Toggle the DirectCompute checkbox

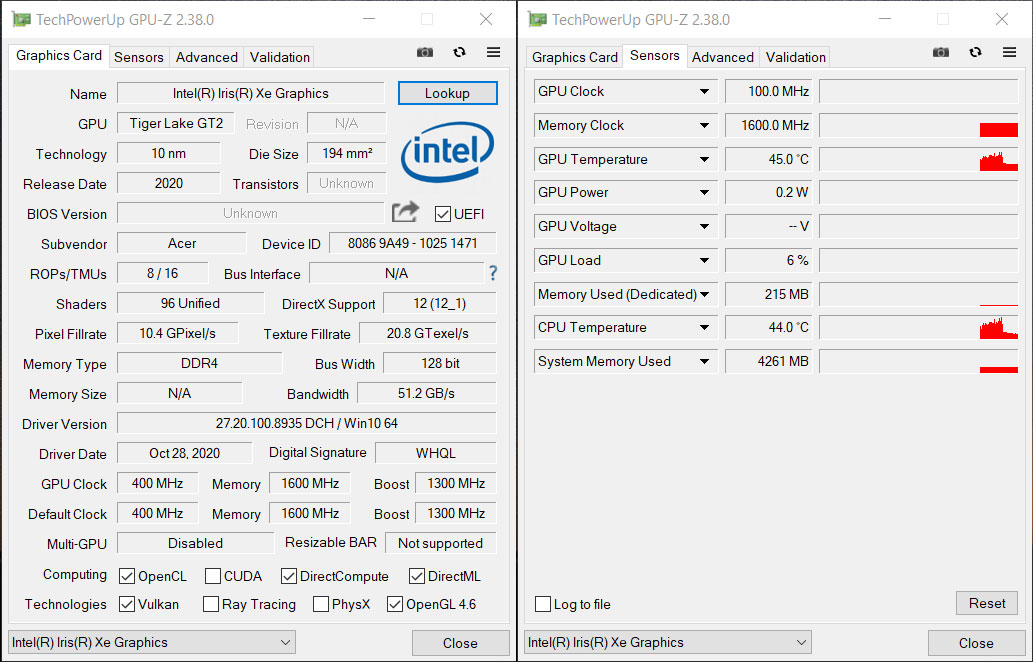click(x=289, y=576)
